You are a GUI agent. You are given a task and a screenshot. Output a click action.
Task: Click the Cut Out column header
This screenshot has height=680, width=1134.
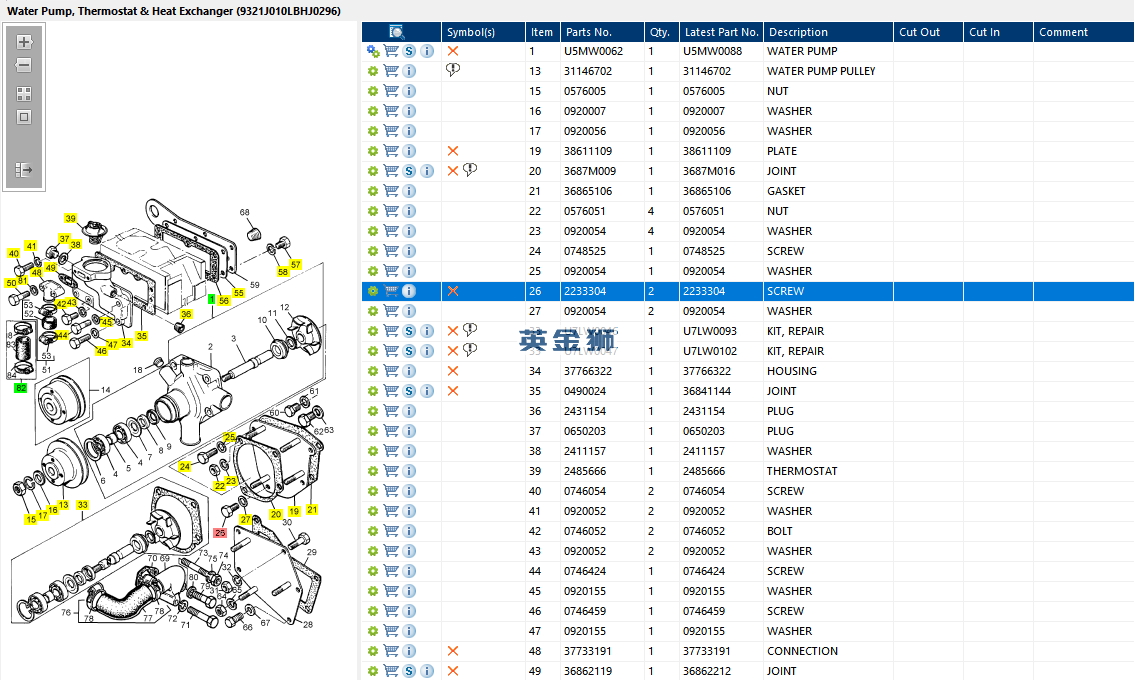(919, 32)
